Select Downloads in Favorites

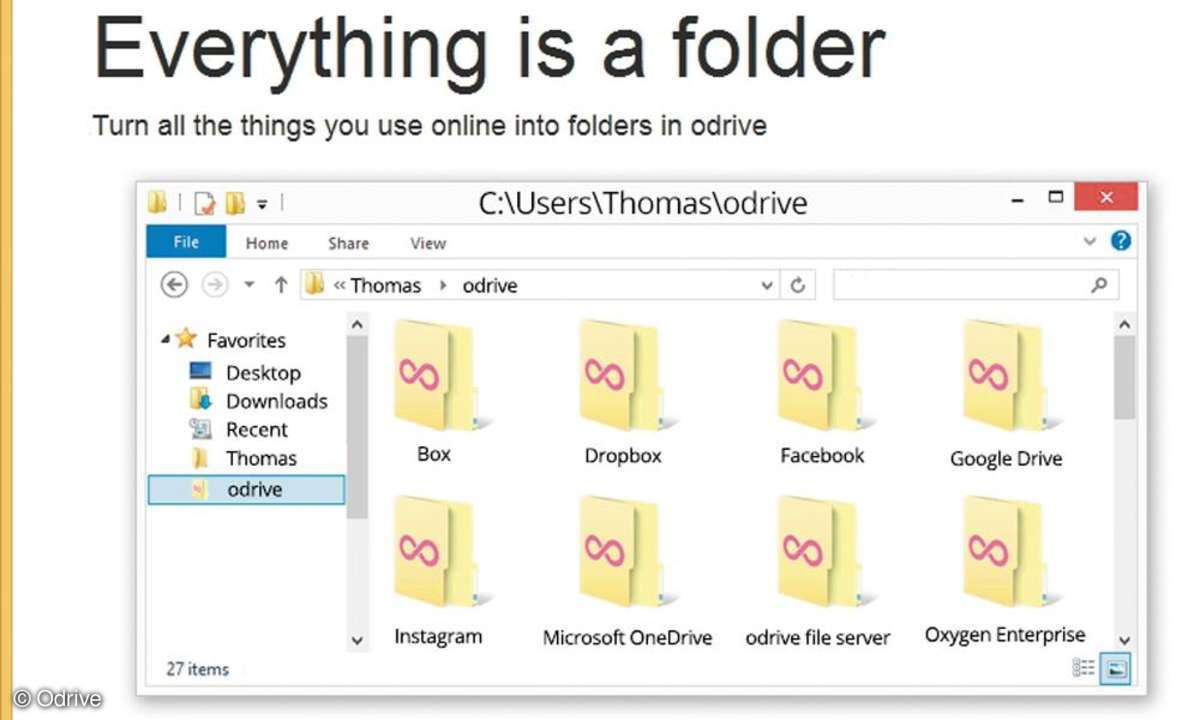coord(277,401)
